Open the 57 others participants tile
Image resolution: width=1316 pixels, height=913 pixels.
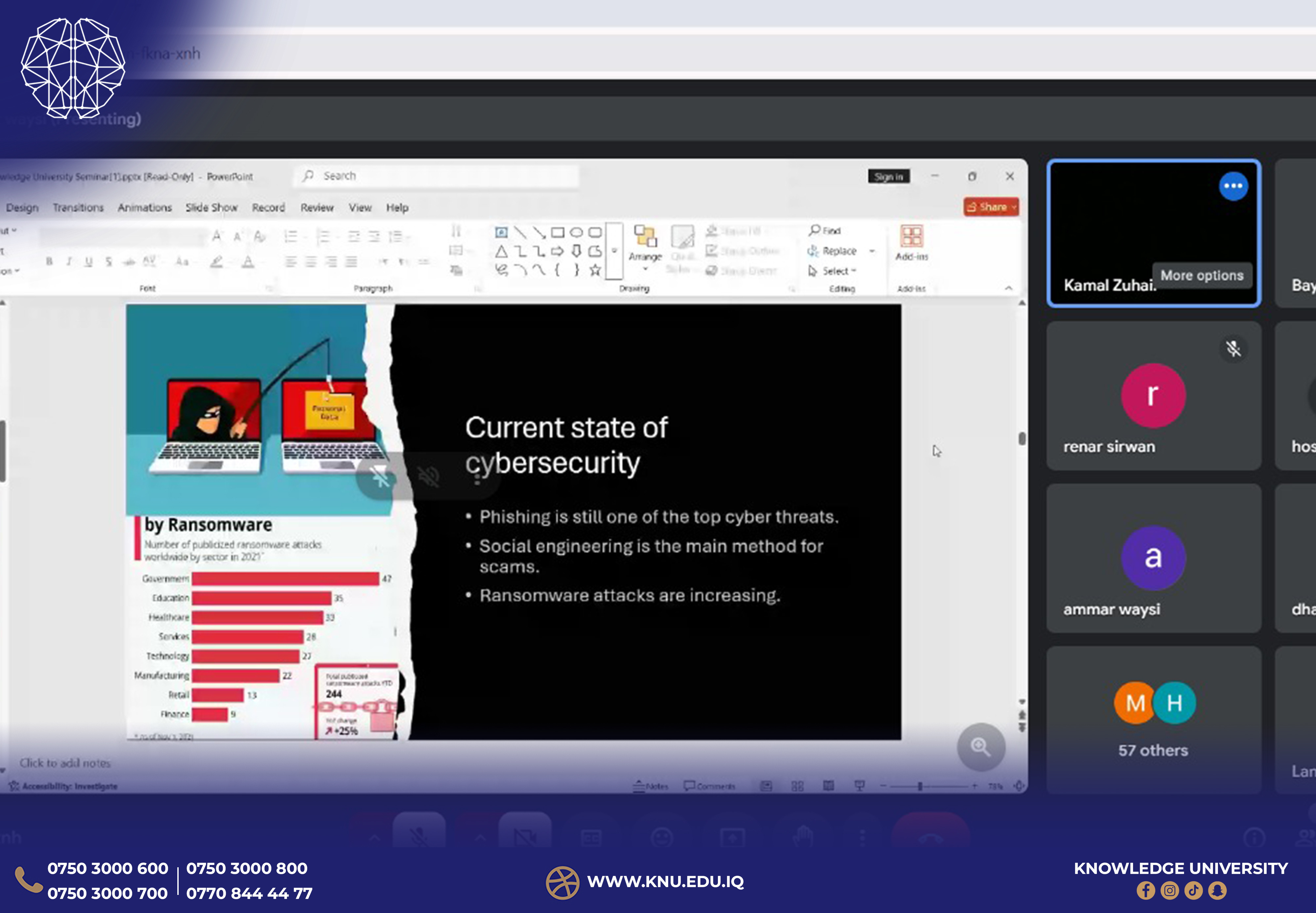click(x=1153, y=720)
